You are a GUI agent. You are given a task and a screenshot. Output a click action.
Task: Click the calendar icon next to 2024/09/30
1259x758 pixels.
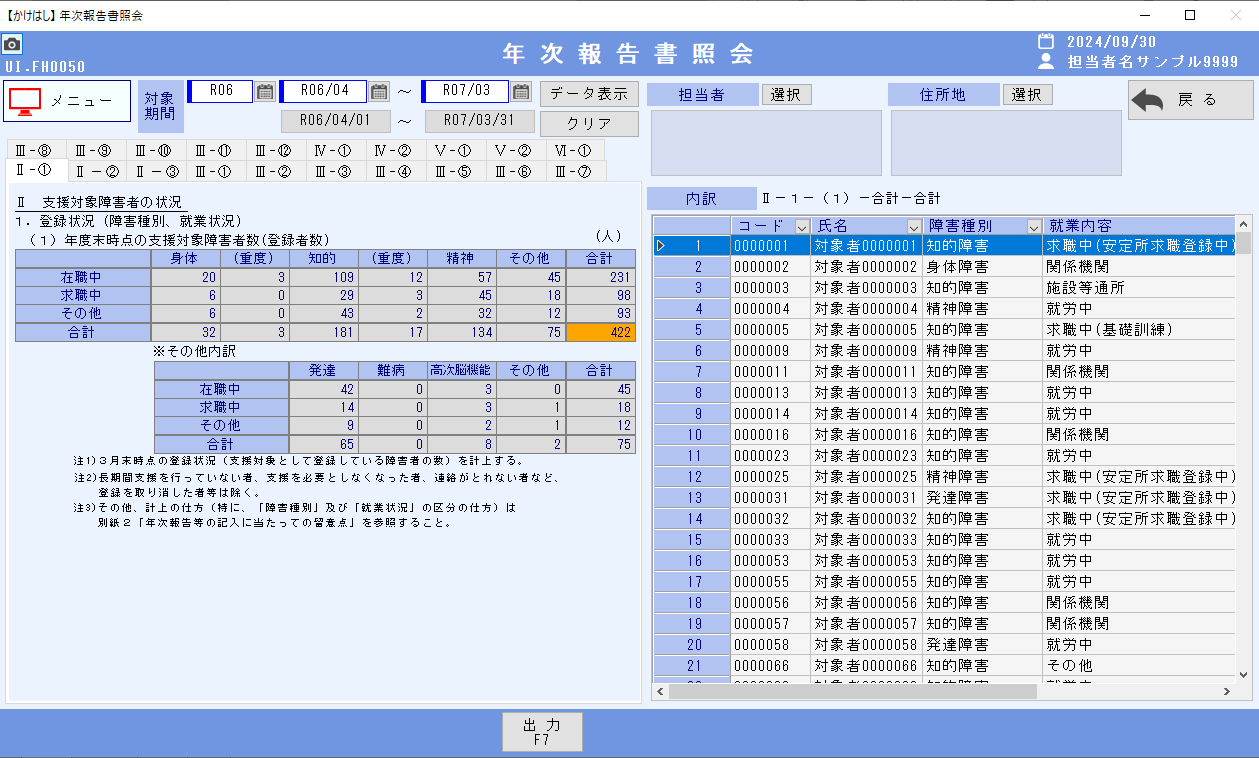1046,42
